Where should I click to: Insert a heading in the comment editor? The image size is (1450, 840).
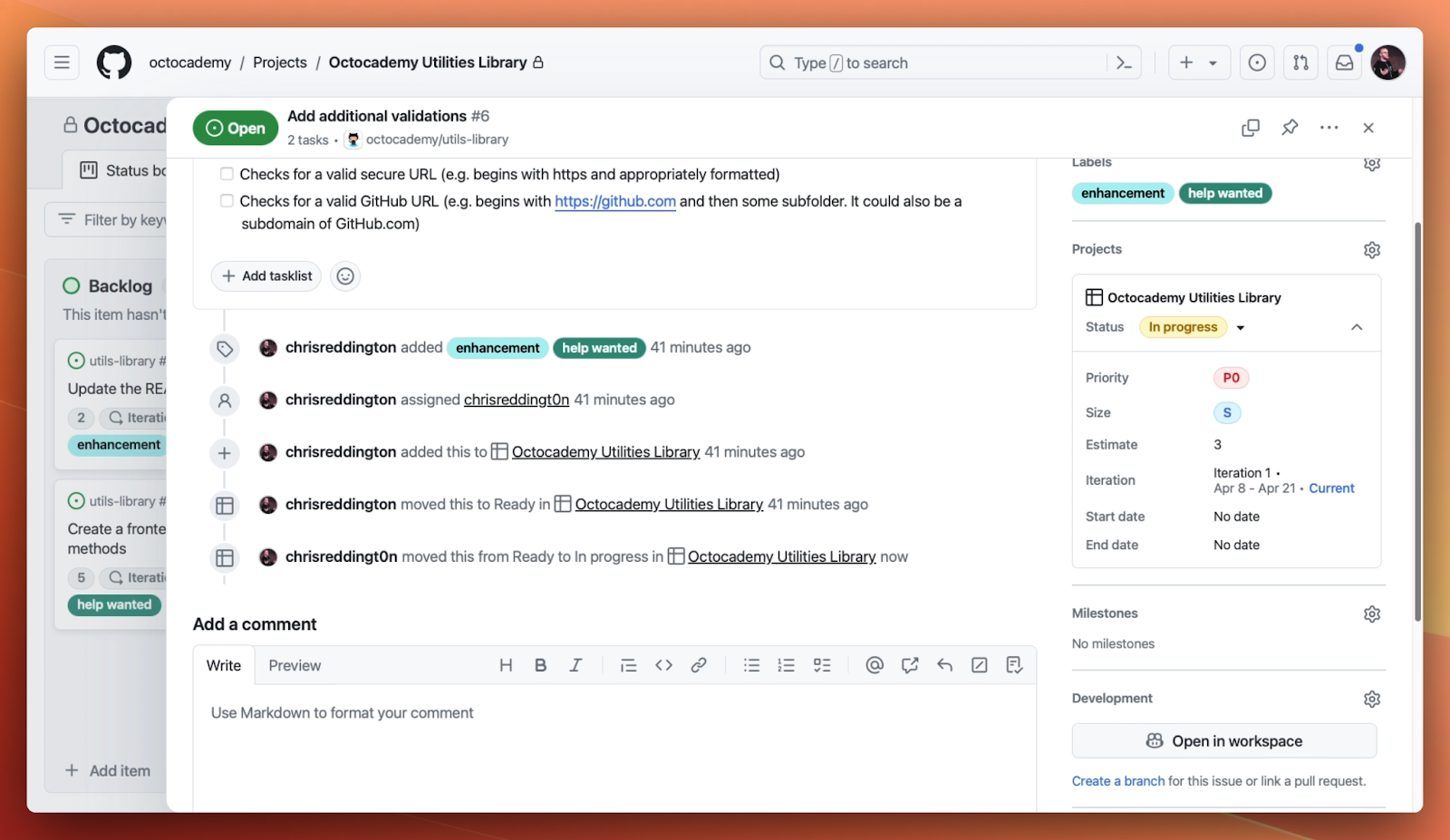pos(505,664)
